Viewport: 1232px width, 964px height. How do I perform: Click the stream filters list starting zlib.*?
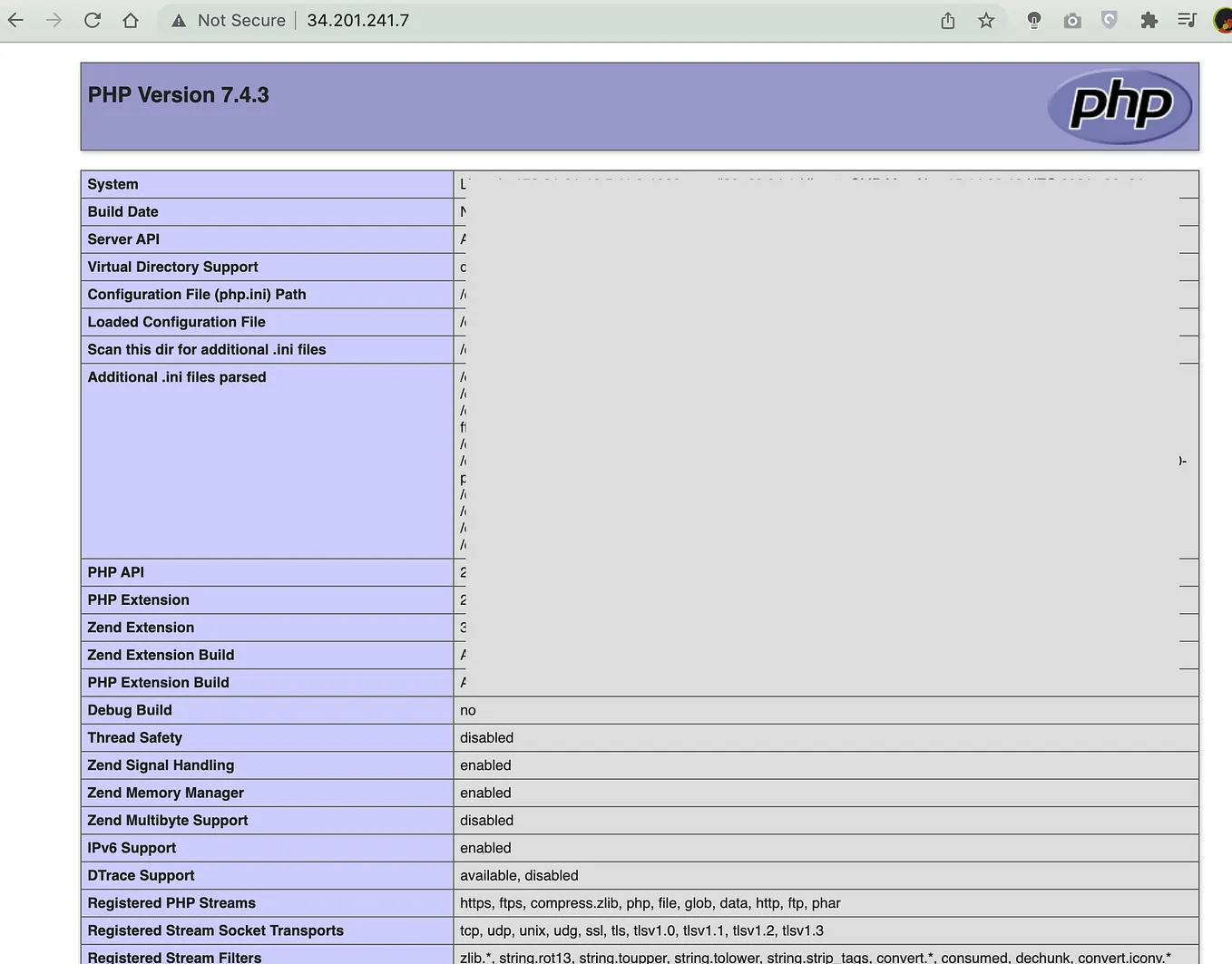[x=816, y=958]
